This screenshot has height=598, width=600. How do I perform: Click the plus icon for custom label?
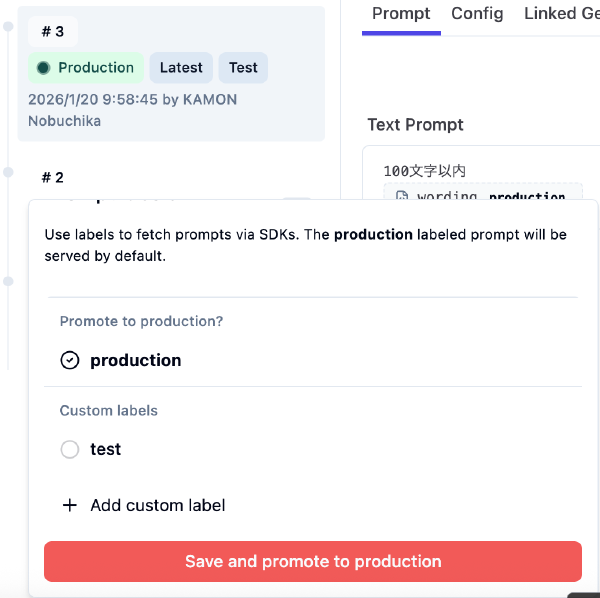point(70,505)
